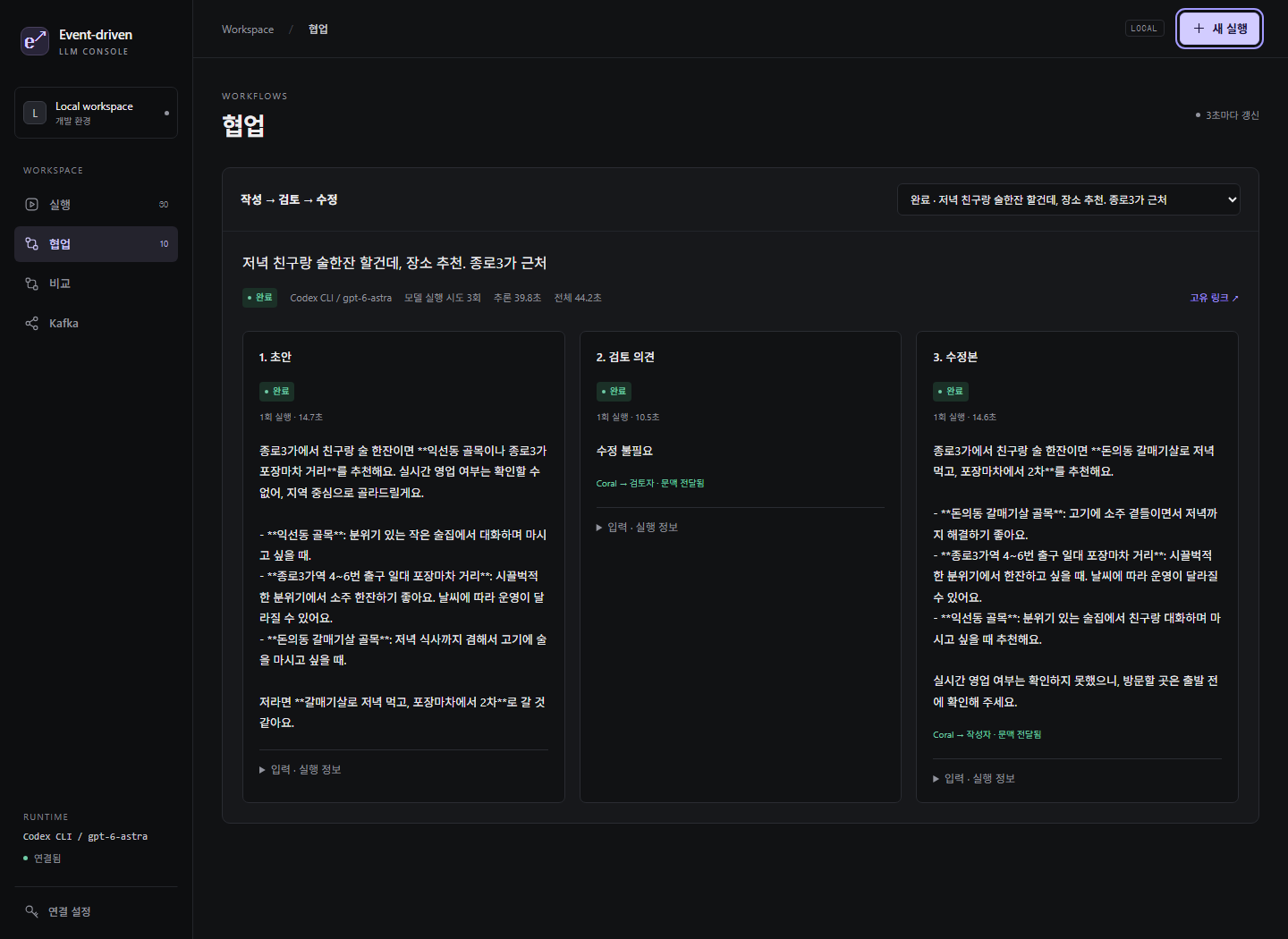This screenshot has width=1288, height=939.
Task: Click the Event-driven logo icon
Action: click(x=35, y=41)
